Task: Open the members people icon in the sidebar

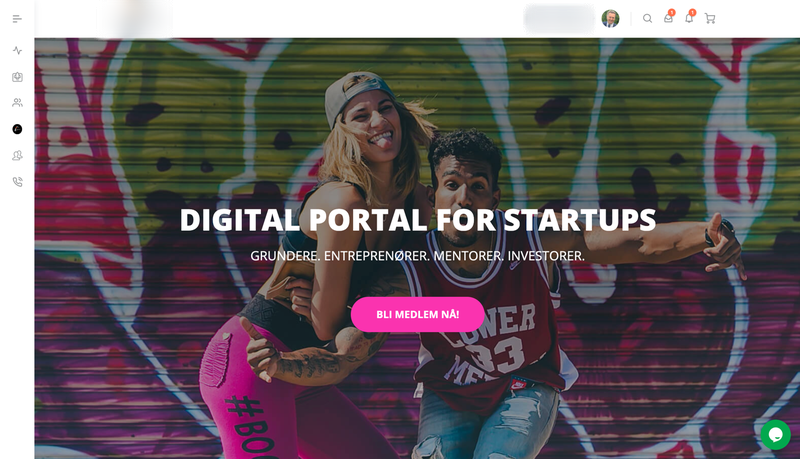Action: coord(17,103)
